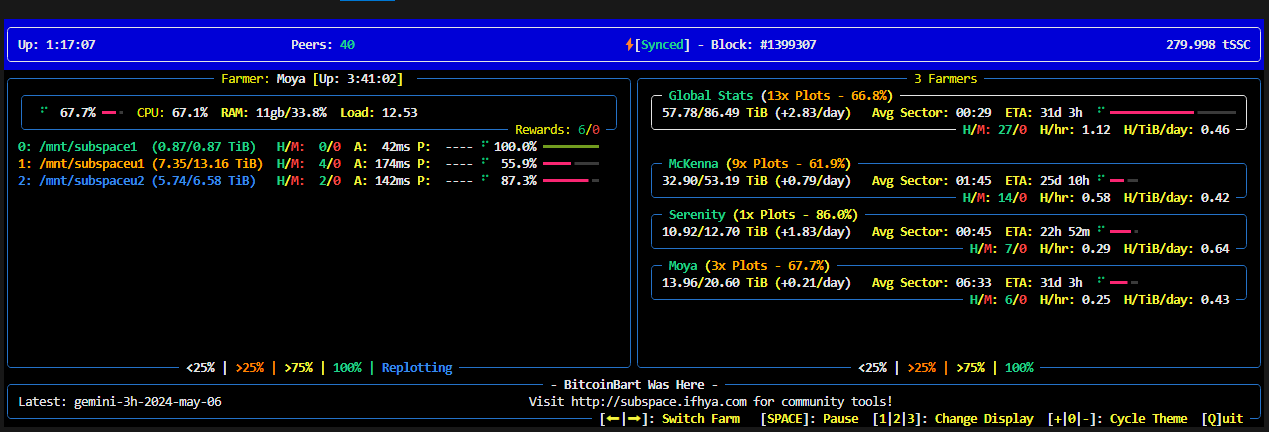This screenshot has width=1269, height=432.
Task: Click the Up: 1:17:07 uptime text
Action: [57, 45]
